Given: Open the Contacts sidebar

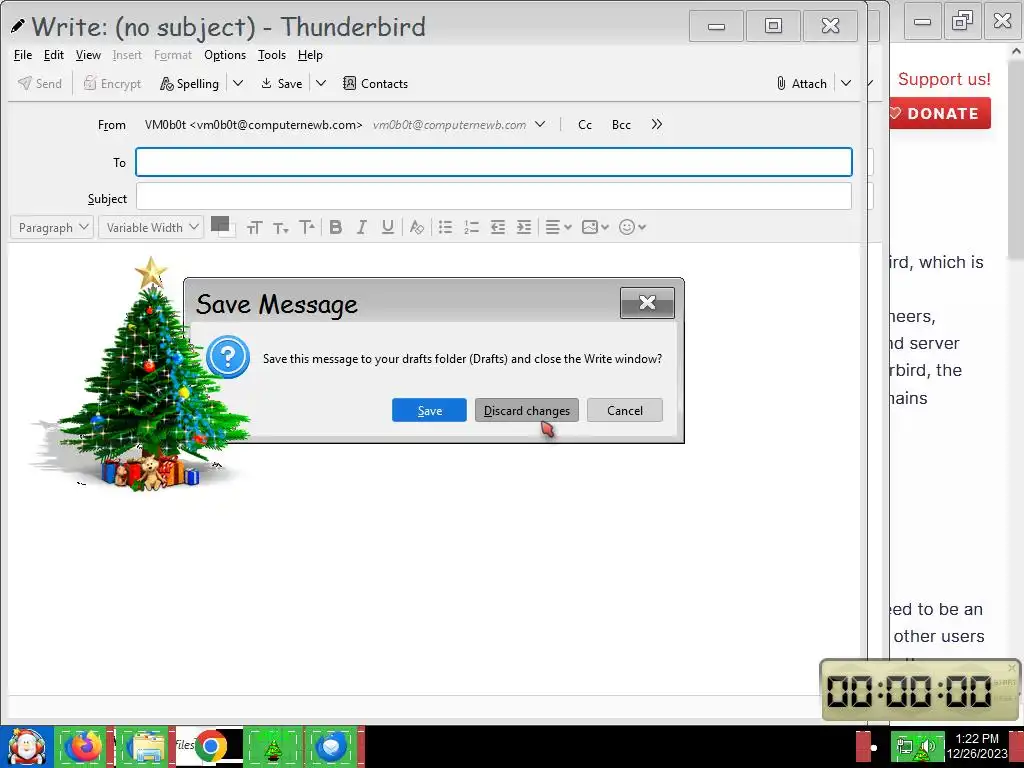Looking at the screenshot, I should [x=376, y=84].
